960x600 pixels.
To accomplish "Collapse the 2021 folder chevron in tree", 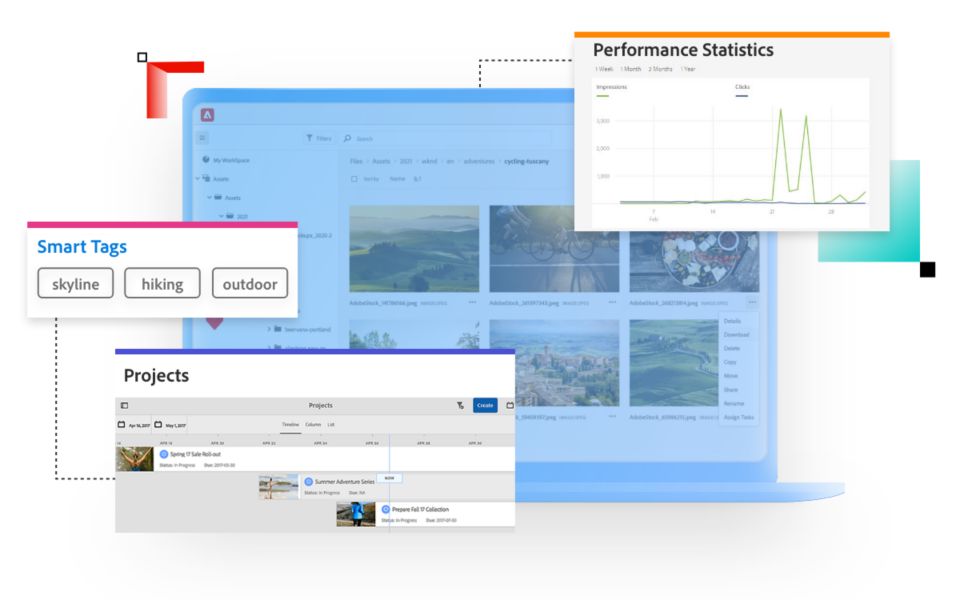I will (x=221, y=216).
